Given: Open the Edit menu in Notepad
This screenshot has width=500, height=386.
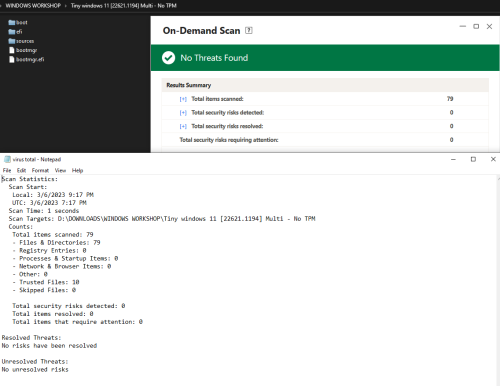Looking at the screenshot, I should pos(21,170).
